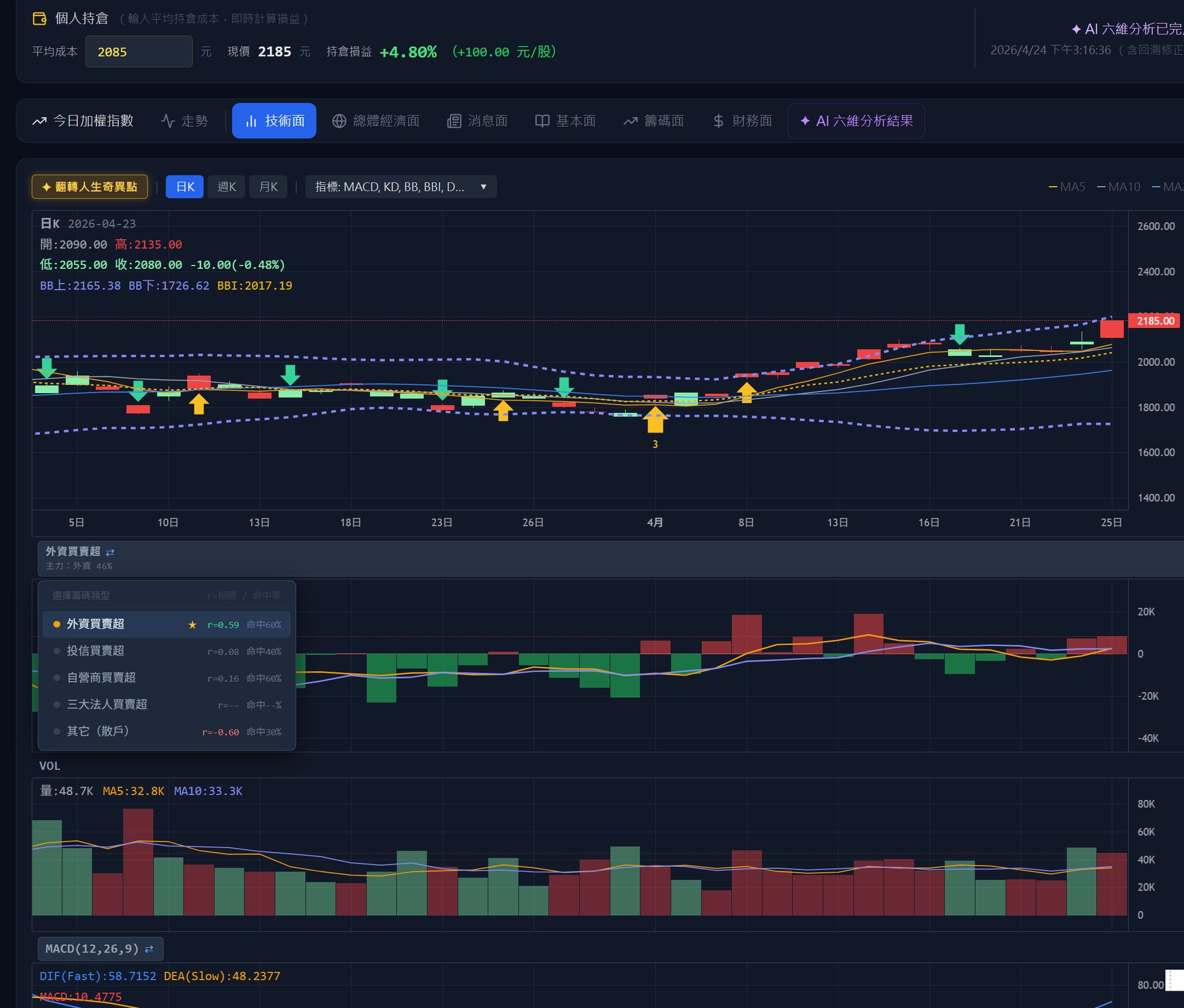Viewport: 1184px width, 1008px height.
Task: Click the gold star on the 外資買賣超 row
Action: pyautogui.click(x=193, y=625)
